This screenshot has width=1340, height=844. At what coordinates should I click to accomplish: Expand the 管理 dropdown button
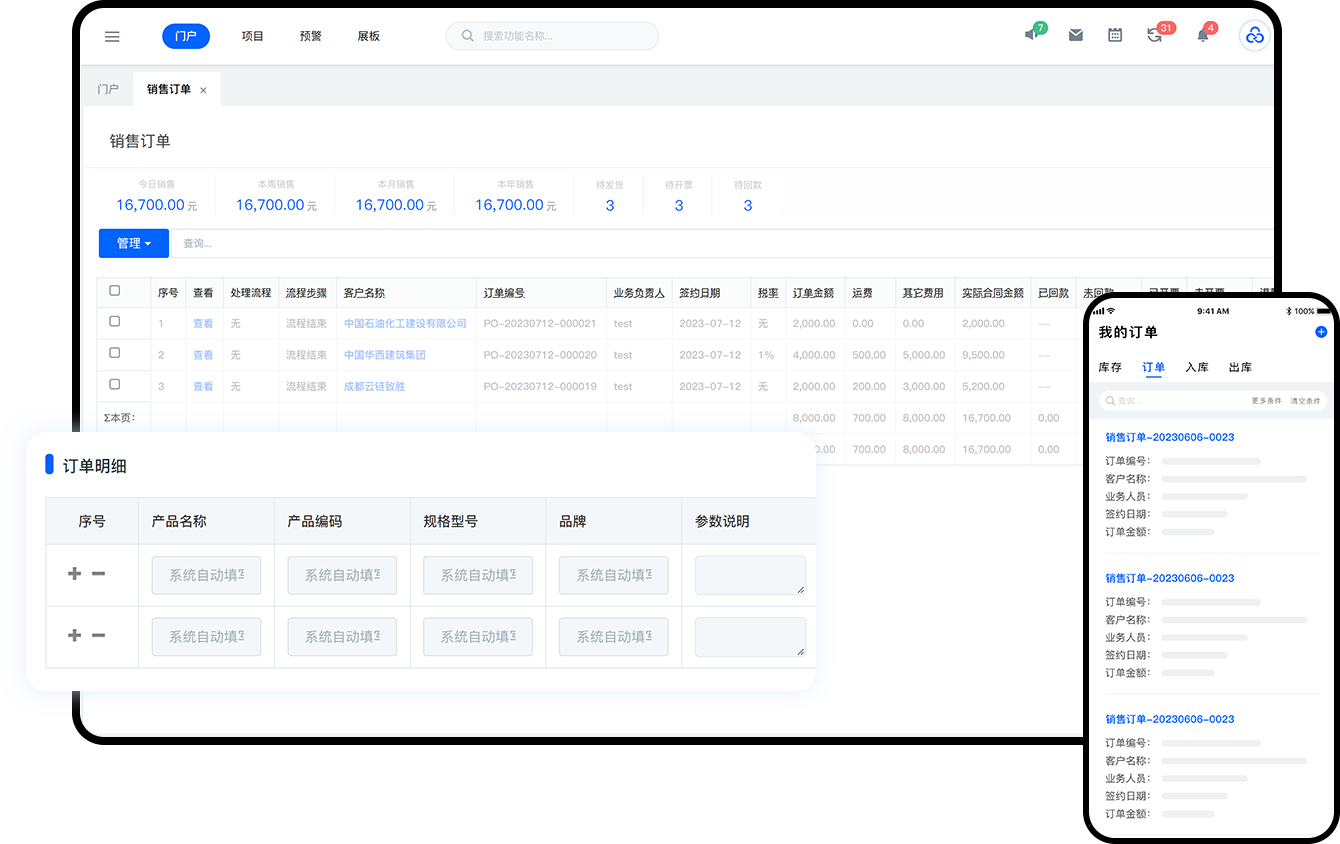pyautogui.click(x=133, y=244)
